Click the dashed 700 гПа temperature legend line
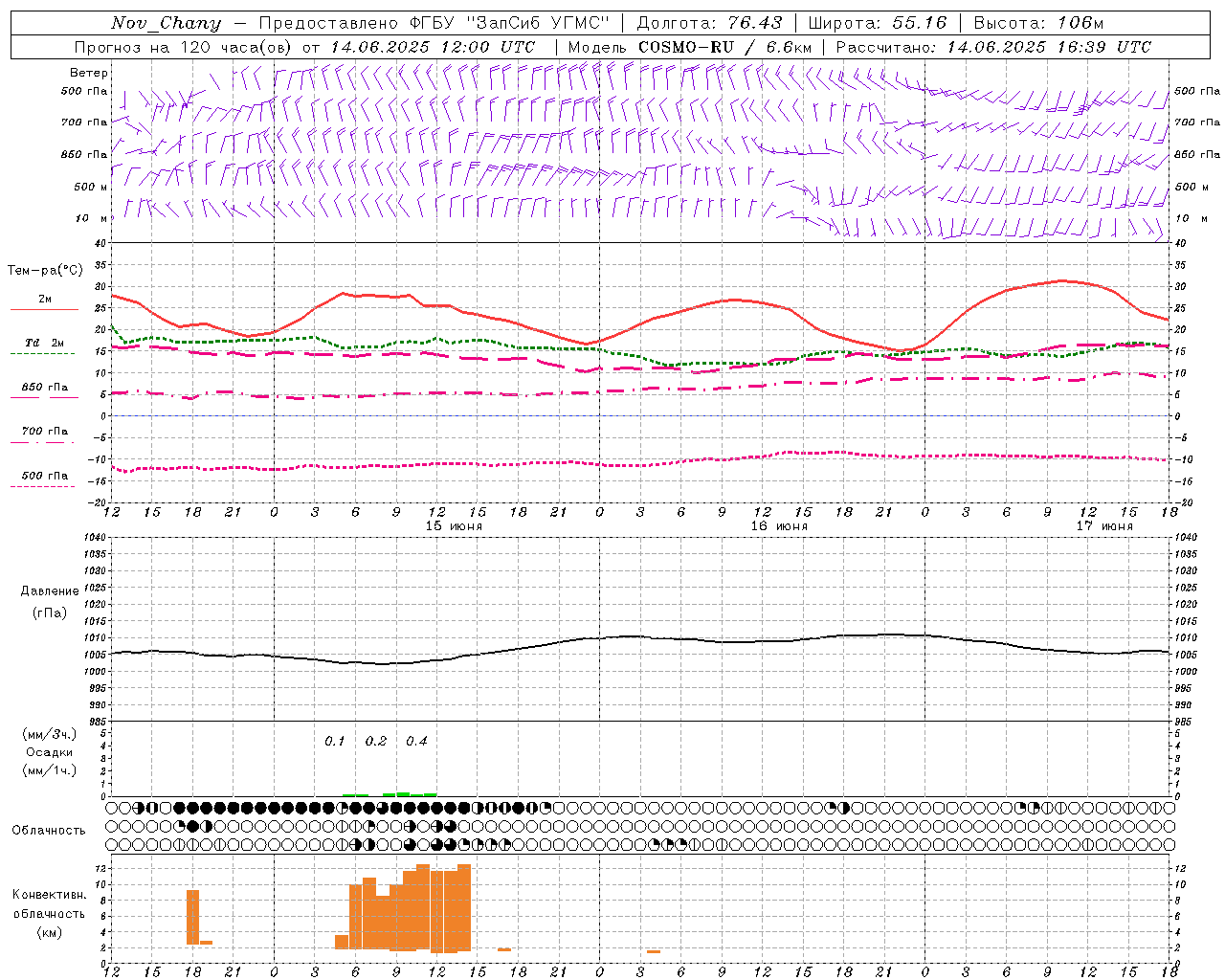 (43, 442)
